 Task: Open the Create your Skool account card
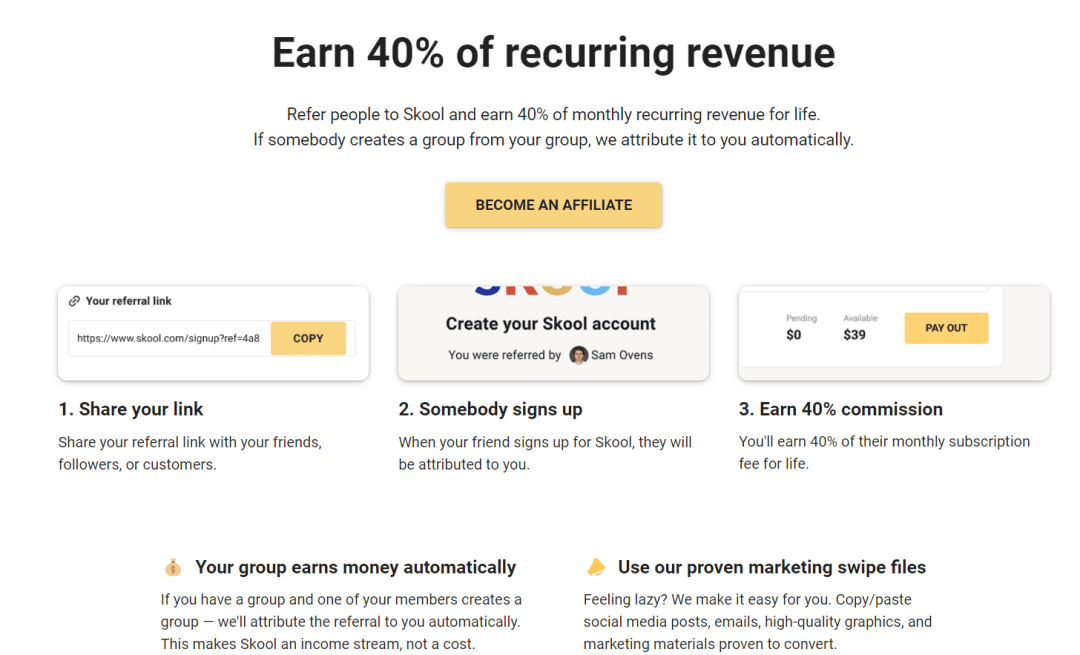click(x=553, y=333)
